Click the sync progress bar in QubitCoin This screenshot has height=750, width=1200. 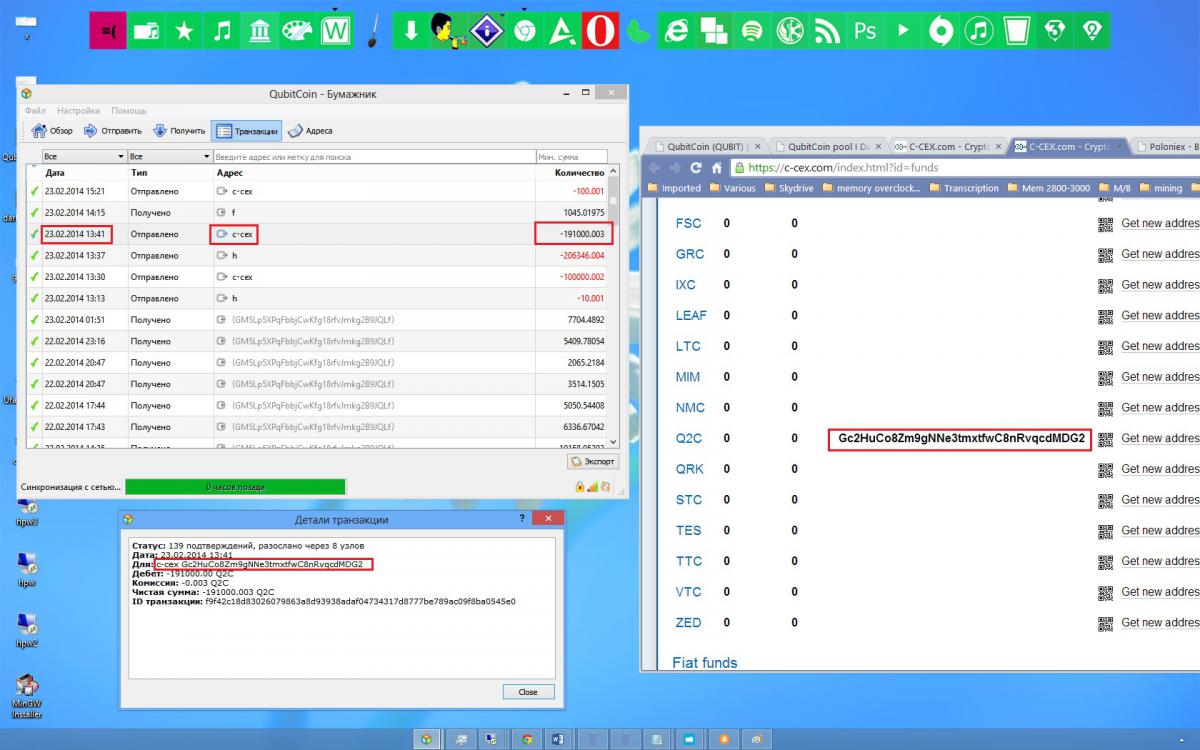[235, 487]
